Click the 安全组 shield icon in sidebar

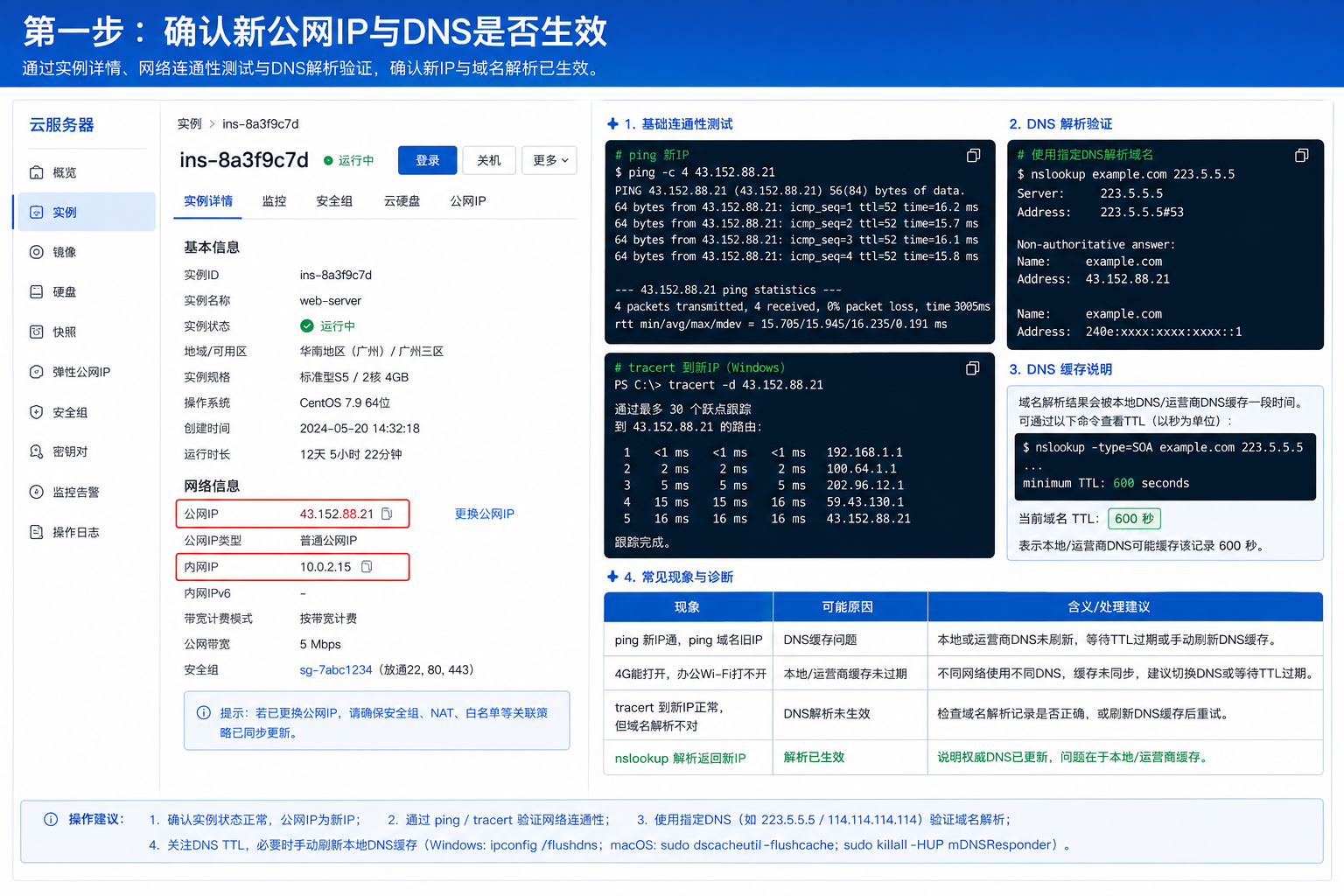click(x=37, y=412)
